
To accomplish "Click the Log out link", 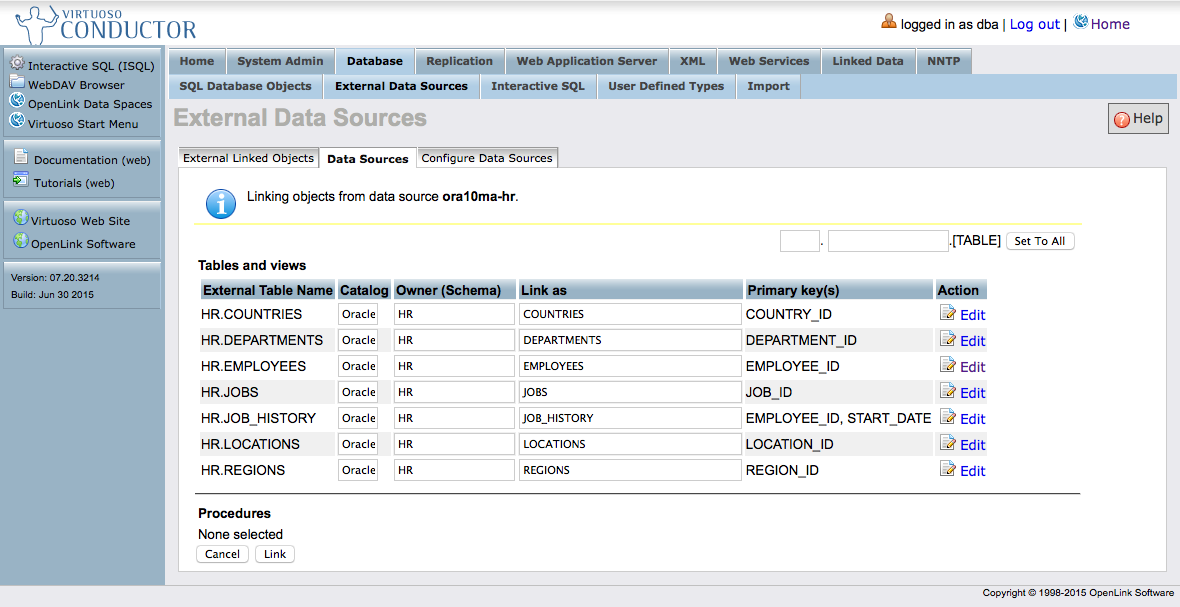I will point(1034,24).
